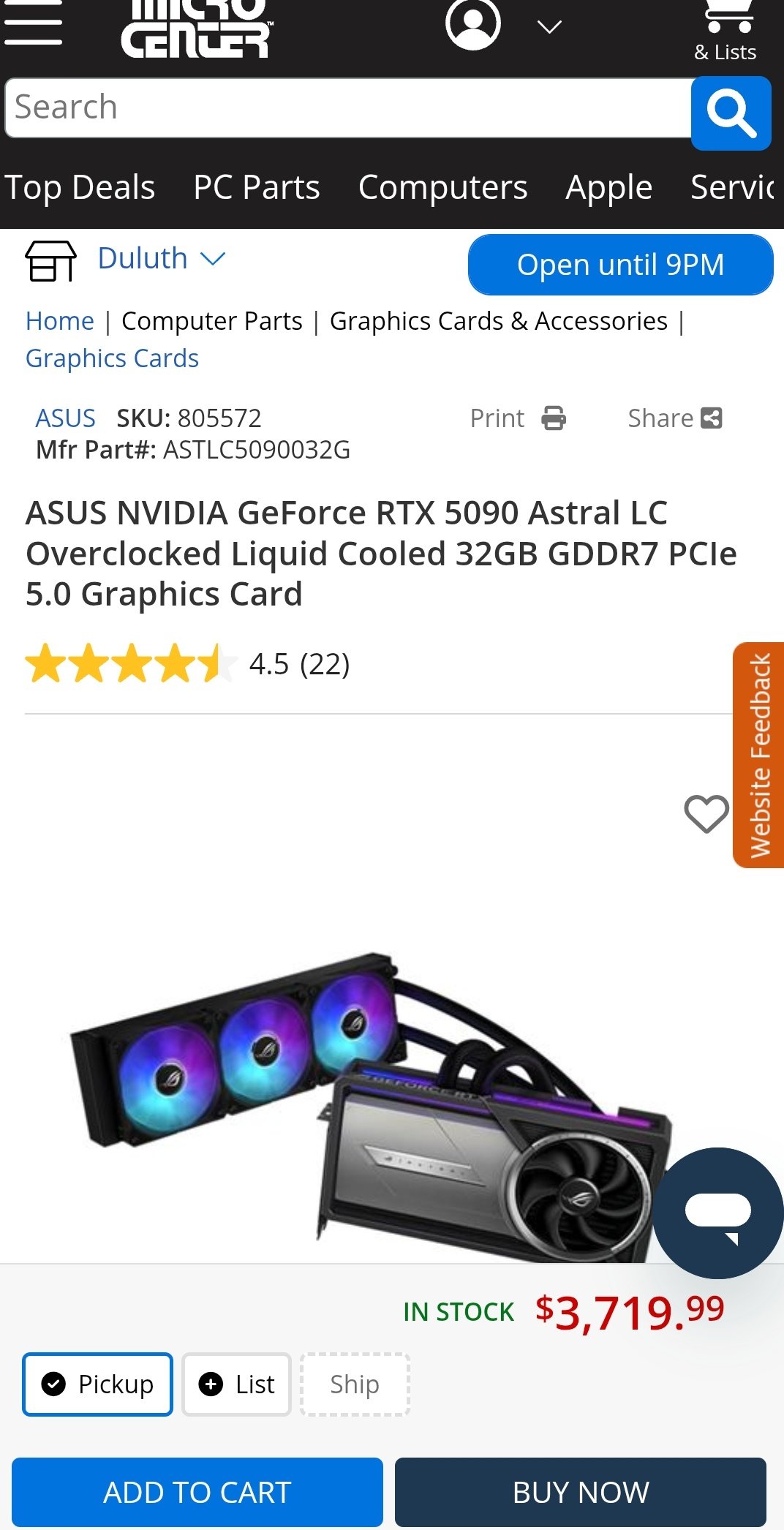Click the star rating 4.5 (22)
The height and width of the screenshot is (1530, 784).
point(187,664)
